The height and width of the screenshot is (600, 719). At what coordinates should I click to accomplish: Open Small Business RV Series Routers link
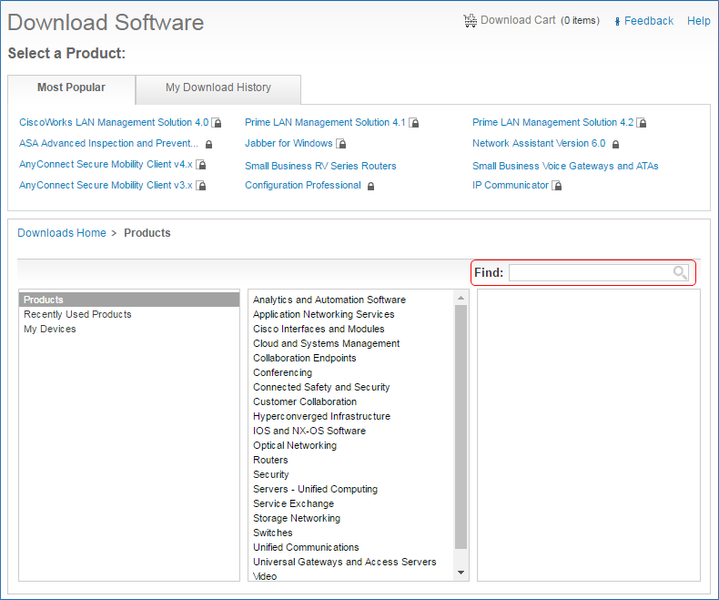point(321,166)
